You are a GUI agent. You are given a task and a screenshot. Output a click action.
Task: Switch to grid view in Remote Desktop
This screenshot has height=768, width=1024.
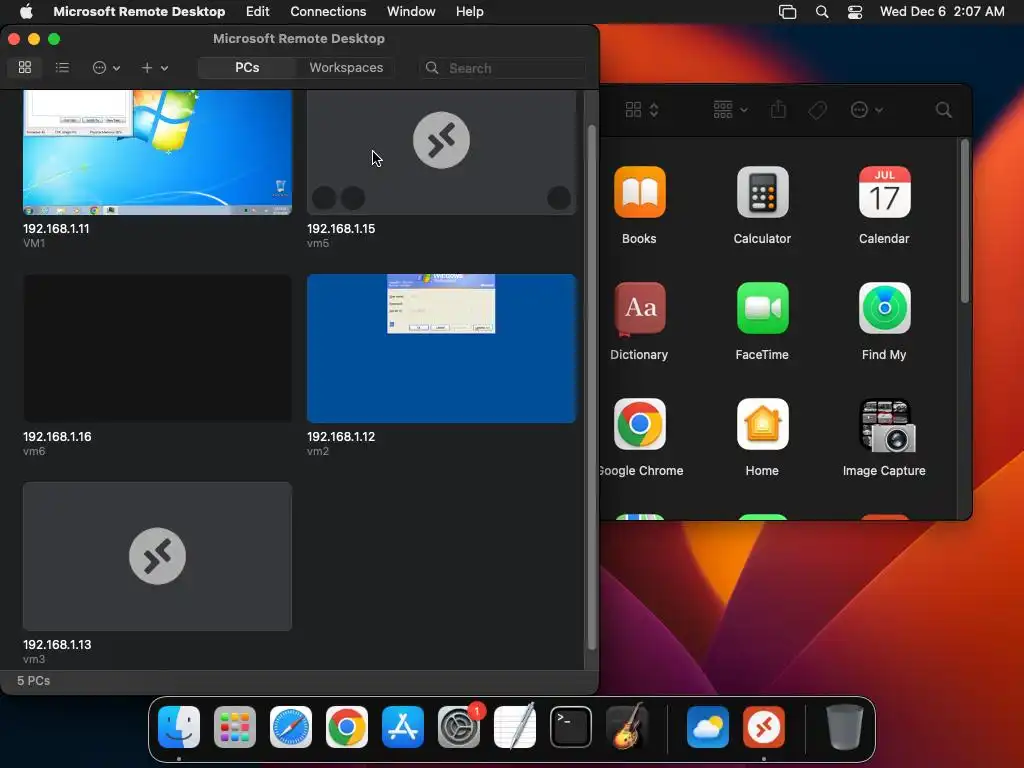pyautogui.click(x=25, y=67)
